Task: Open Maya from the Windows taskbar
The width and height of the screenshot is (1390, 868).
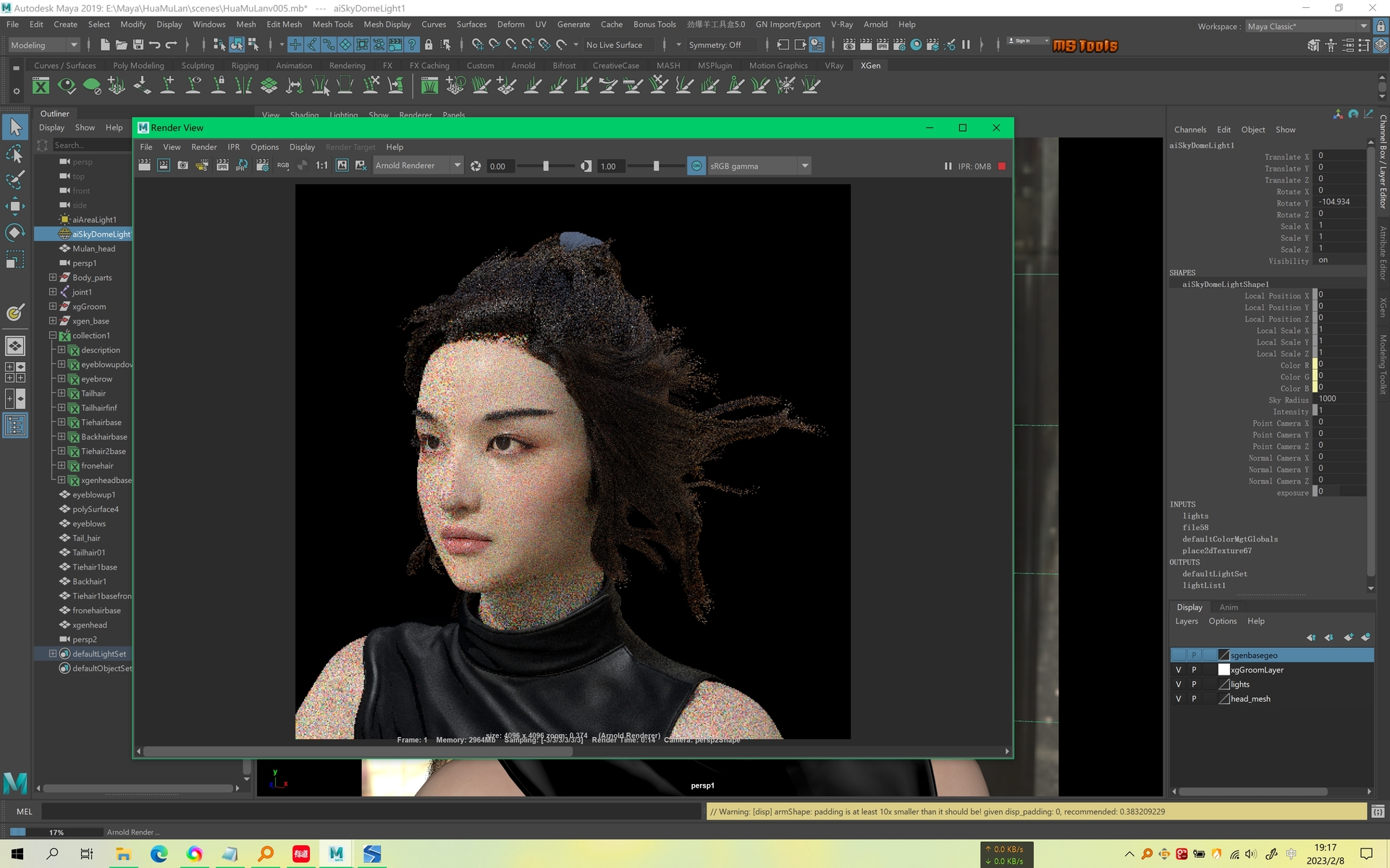Action: coord(336,854)
